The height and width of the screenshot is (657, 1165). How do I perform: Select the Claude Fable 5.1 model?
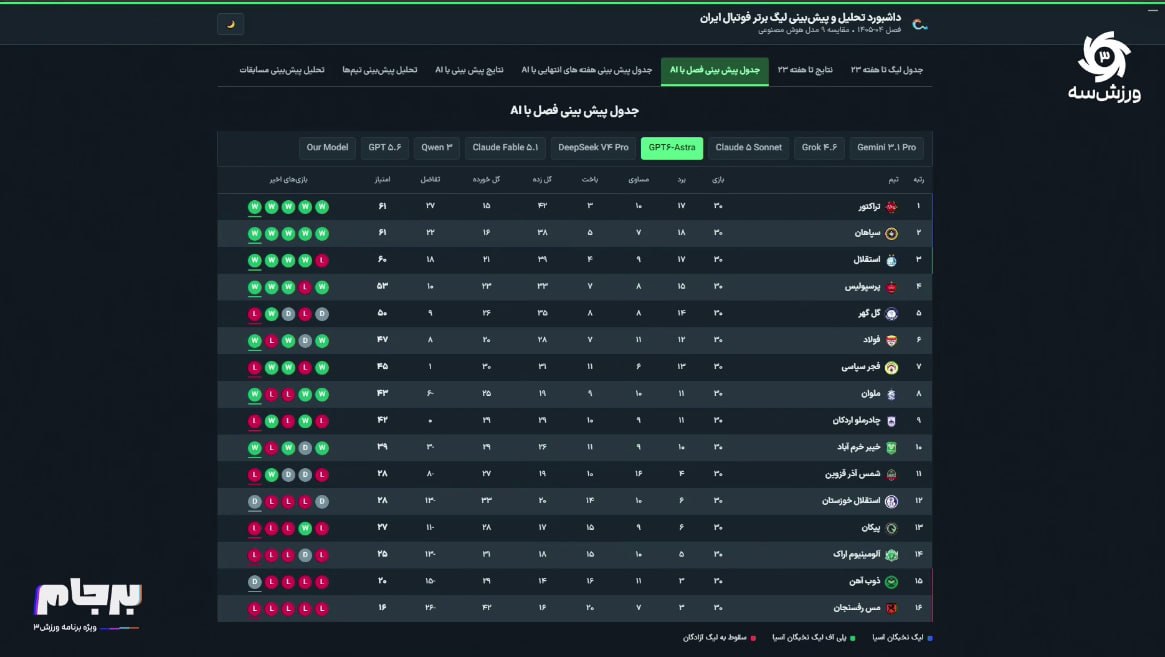pyautogui.click(x=505, y=148)
